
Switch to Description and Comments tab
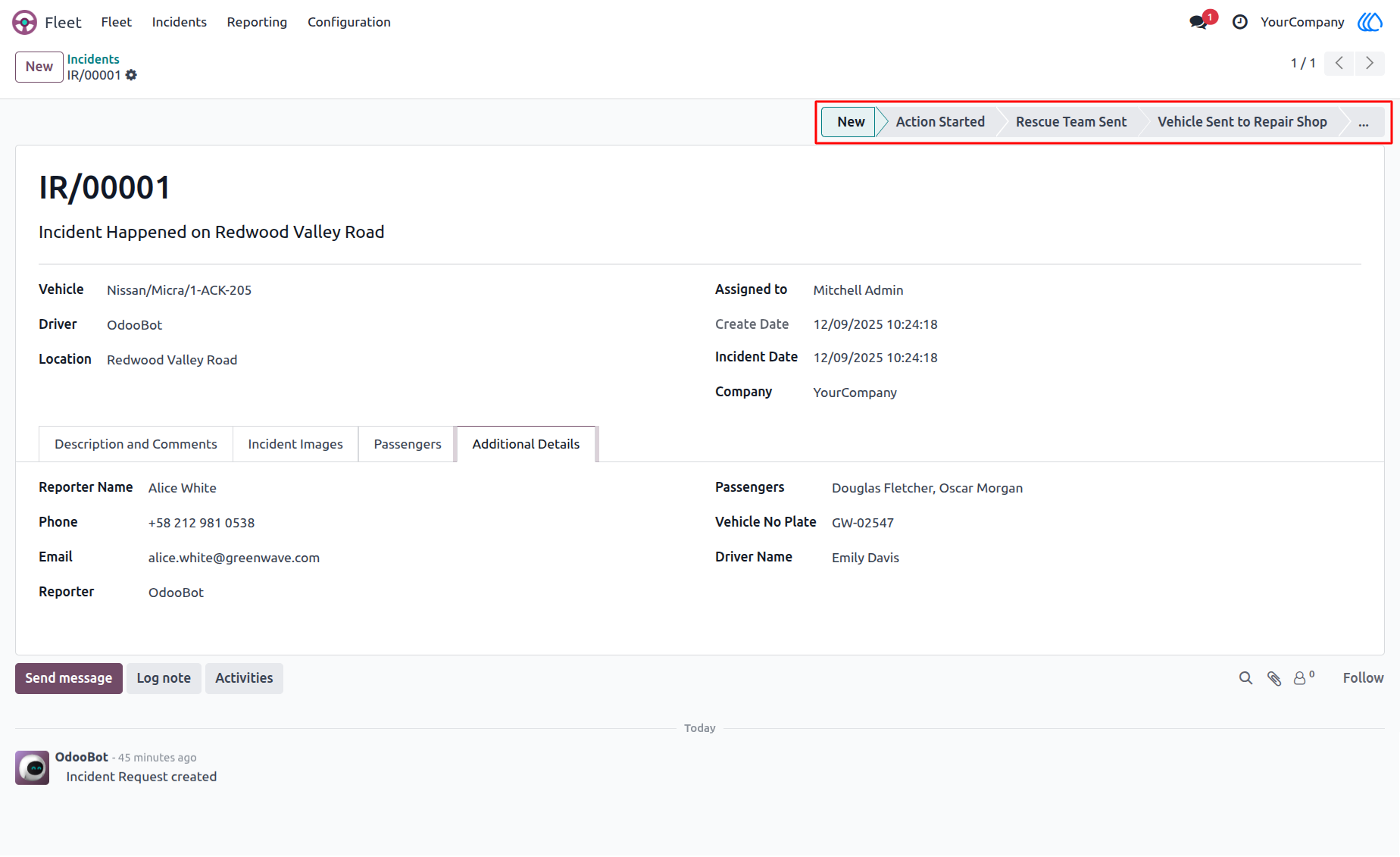[x=136, y=444]
